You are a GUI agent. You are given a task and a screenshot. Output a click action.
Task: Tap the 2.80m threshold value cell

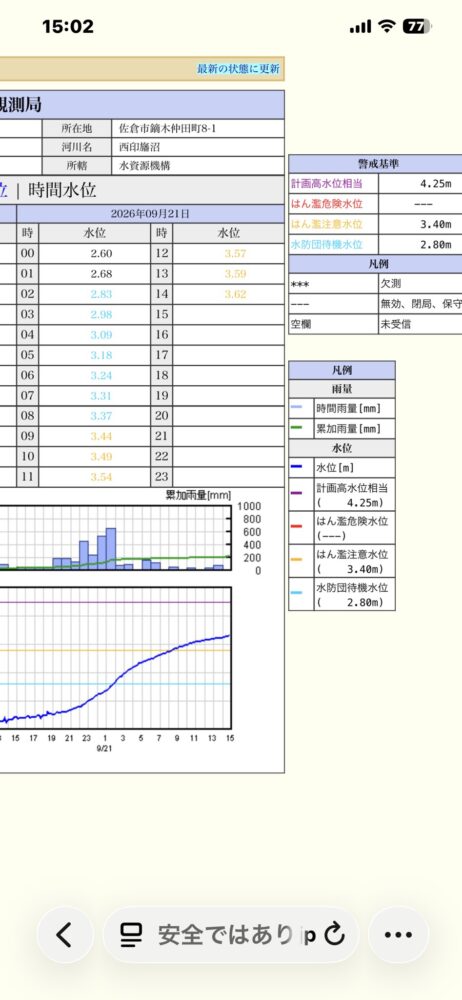421,244
